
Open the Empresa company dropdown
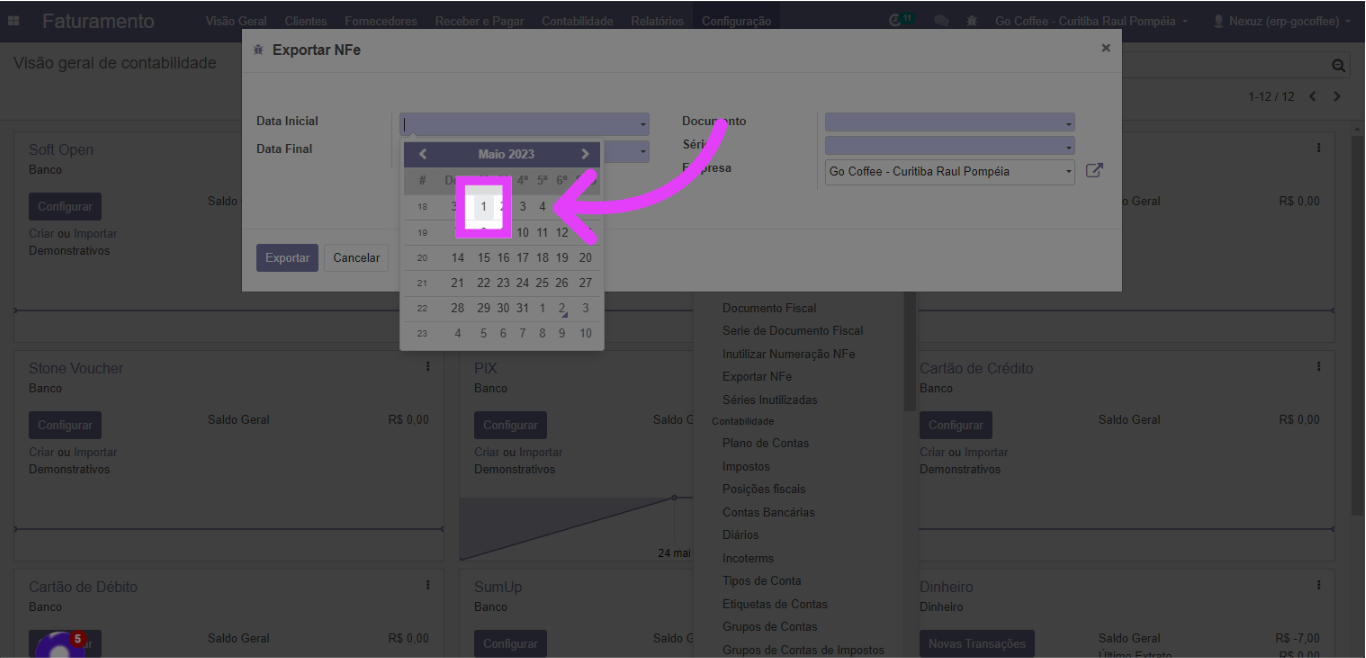949,171
